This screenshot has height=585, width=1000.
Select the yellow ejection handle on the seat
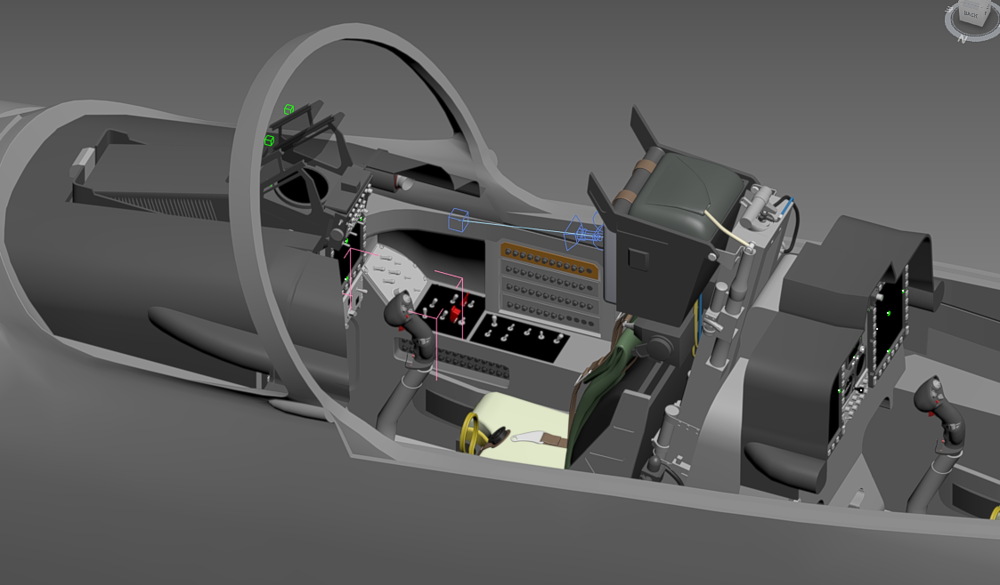(469, 433)
